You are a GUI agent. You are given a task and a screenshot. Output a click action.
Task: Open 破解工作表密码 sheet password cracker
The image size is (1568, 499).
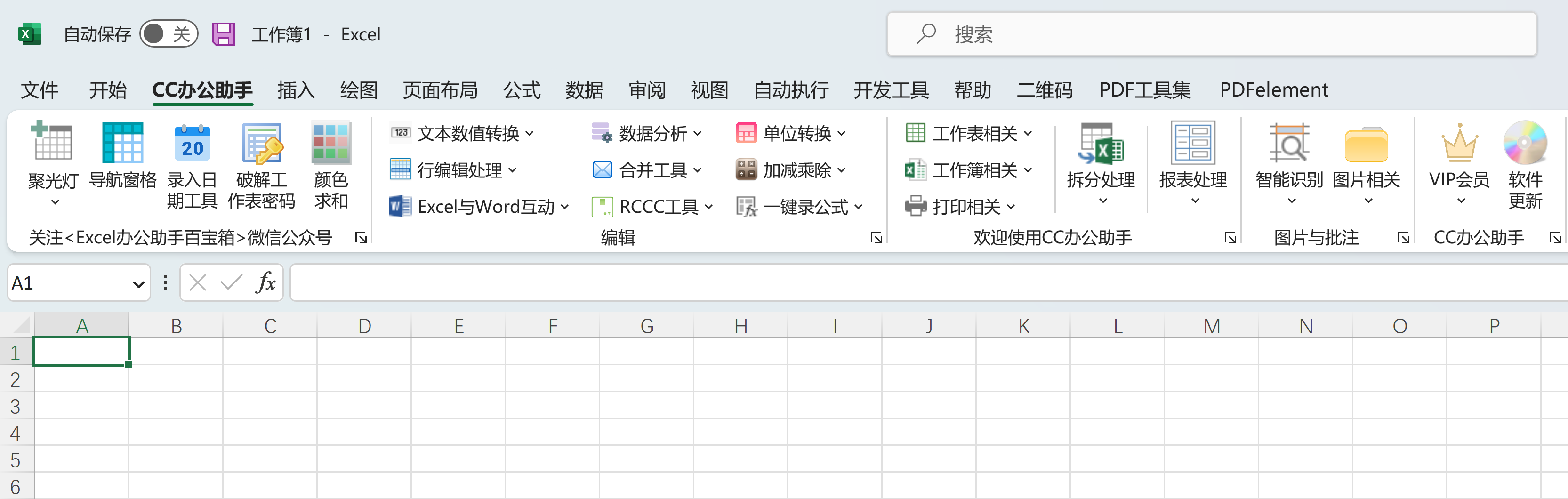click(x=262, y=166)
